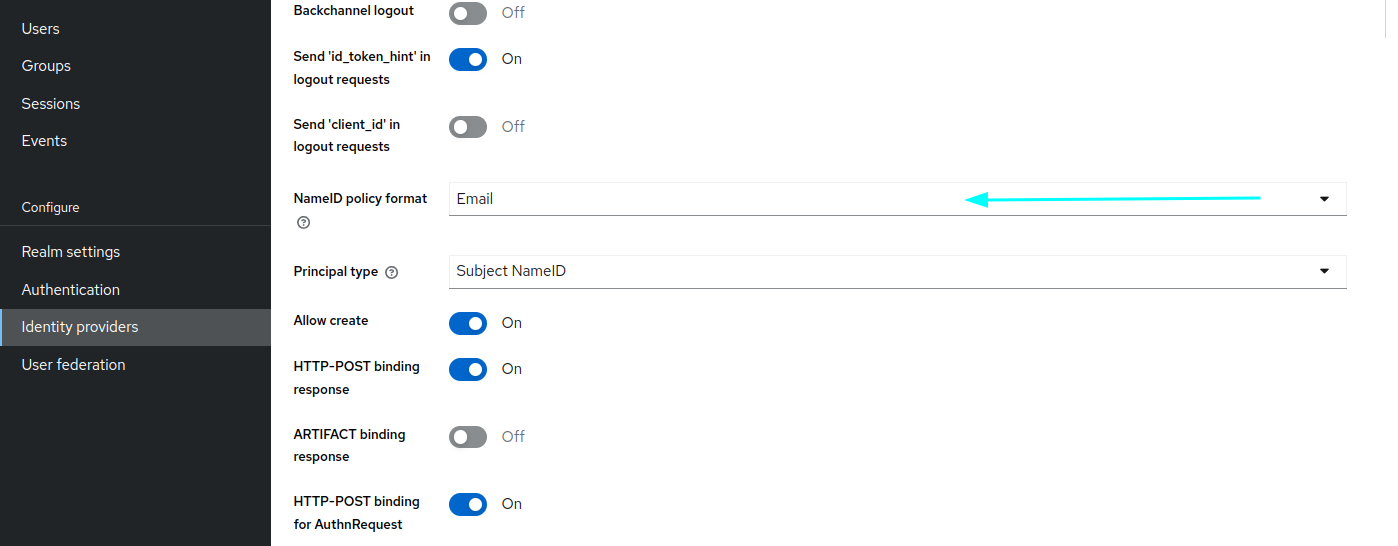This screenshot has height=546, width=1398.
Task: Open the Subject NameID principal type dropdown
Action: point(898,271)
